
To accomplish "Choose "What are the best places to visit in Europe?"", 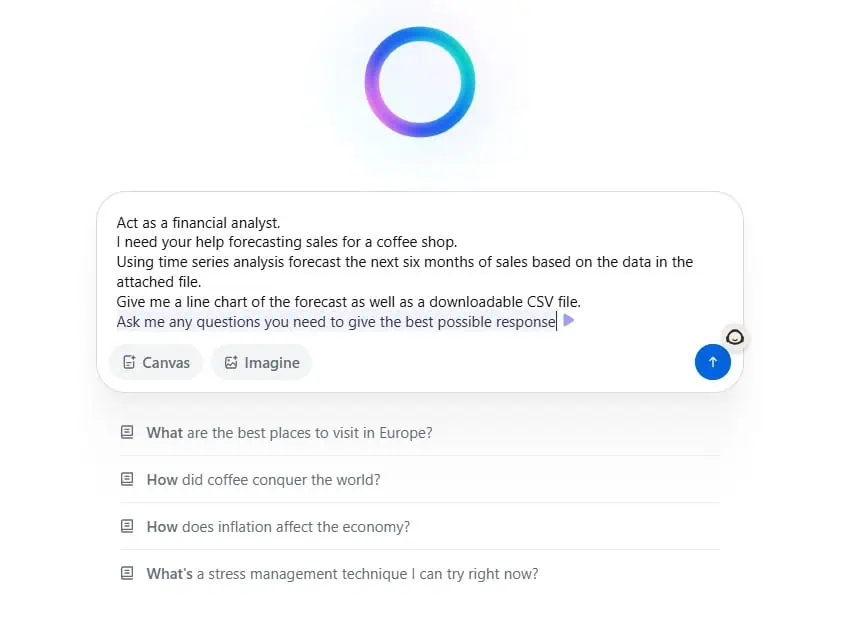I will pos(289,433).
